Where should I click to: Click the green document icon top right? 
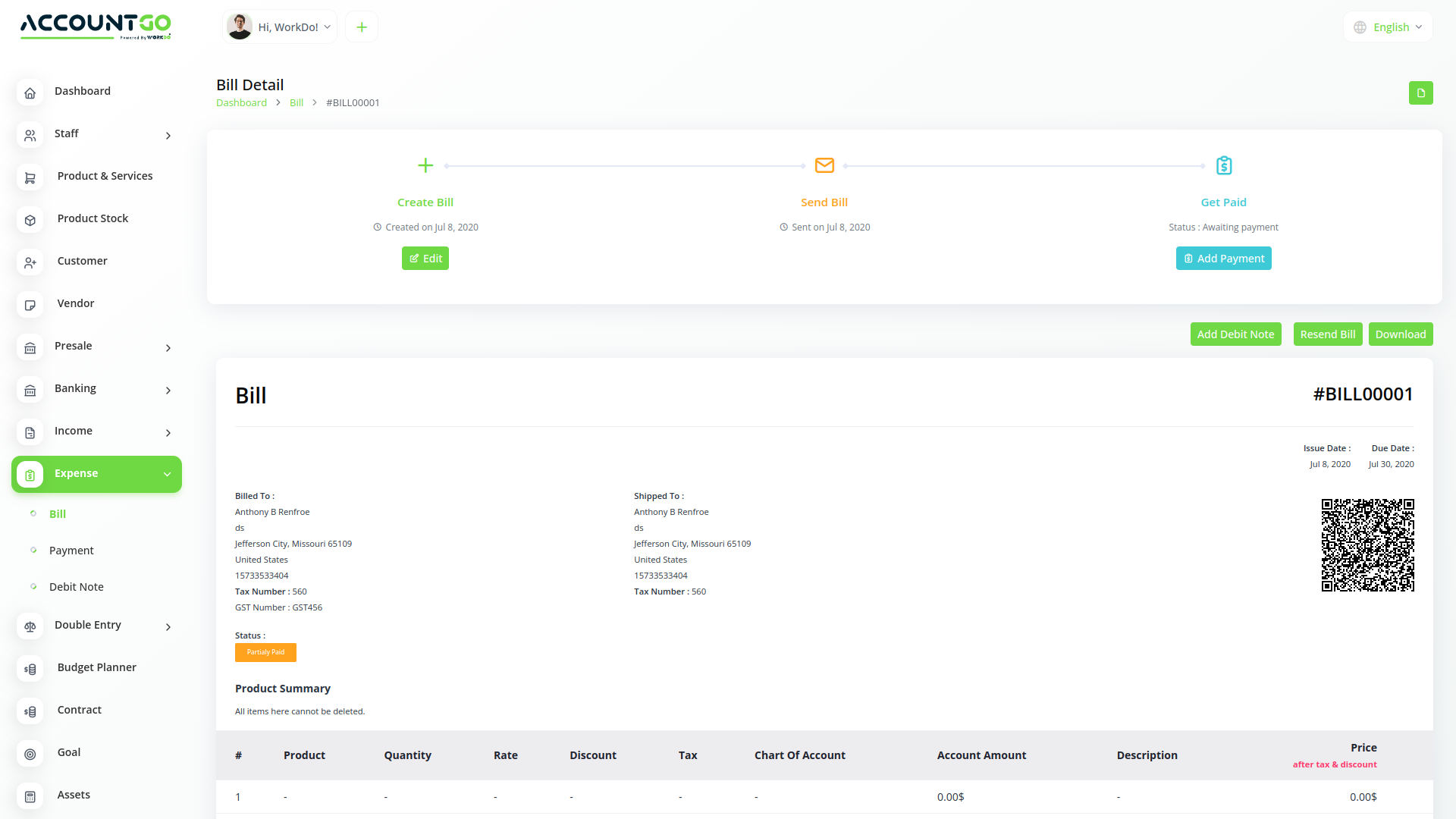[x=1420, y=93]
